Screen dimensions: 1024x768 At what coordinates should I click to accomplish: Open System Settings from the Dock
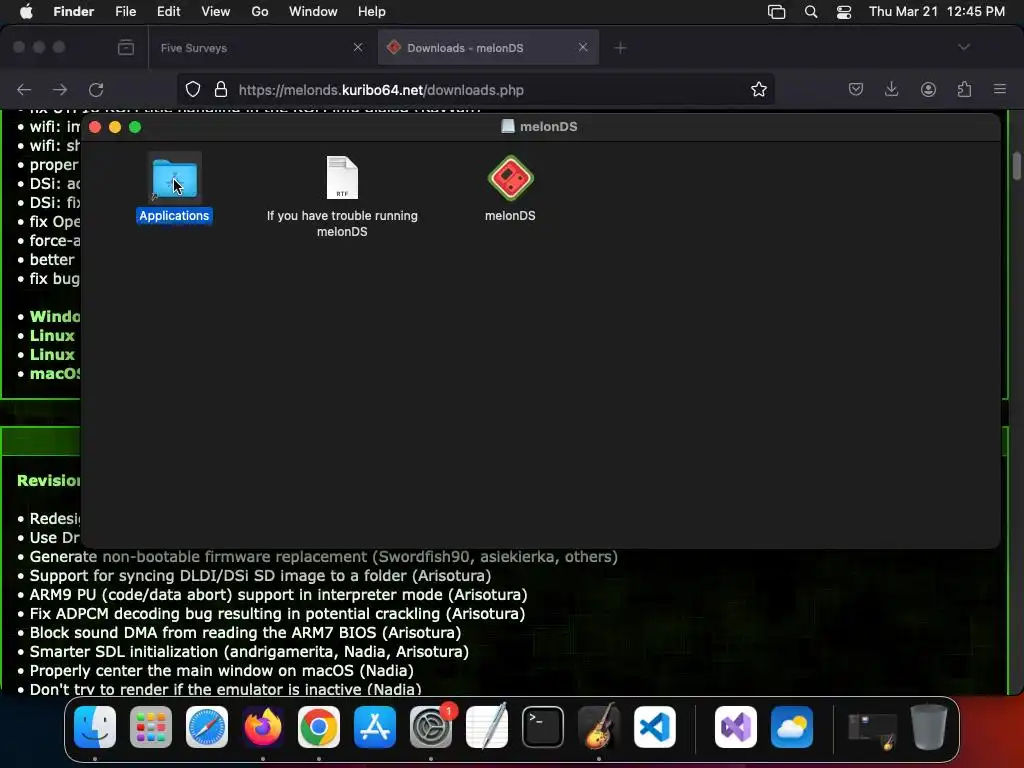[431, 727]
